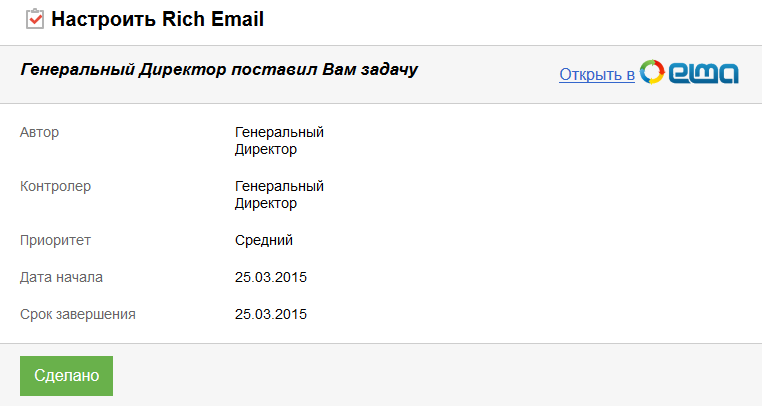Image resolution: width=762 pixels, height=406 pixels.
Task: Select the priority value "Средний"
Action: point(263,240)
